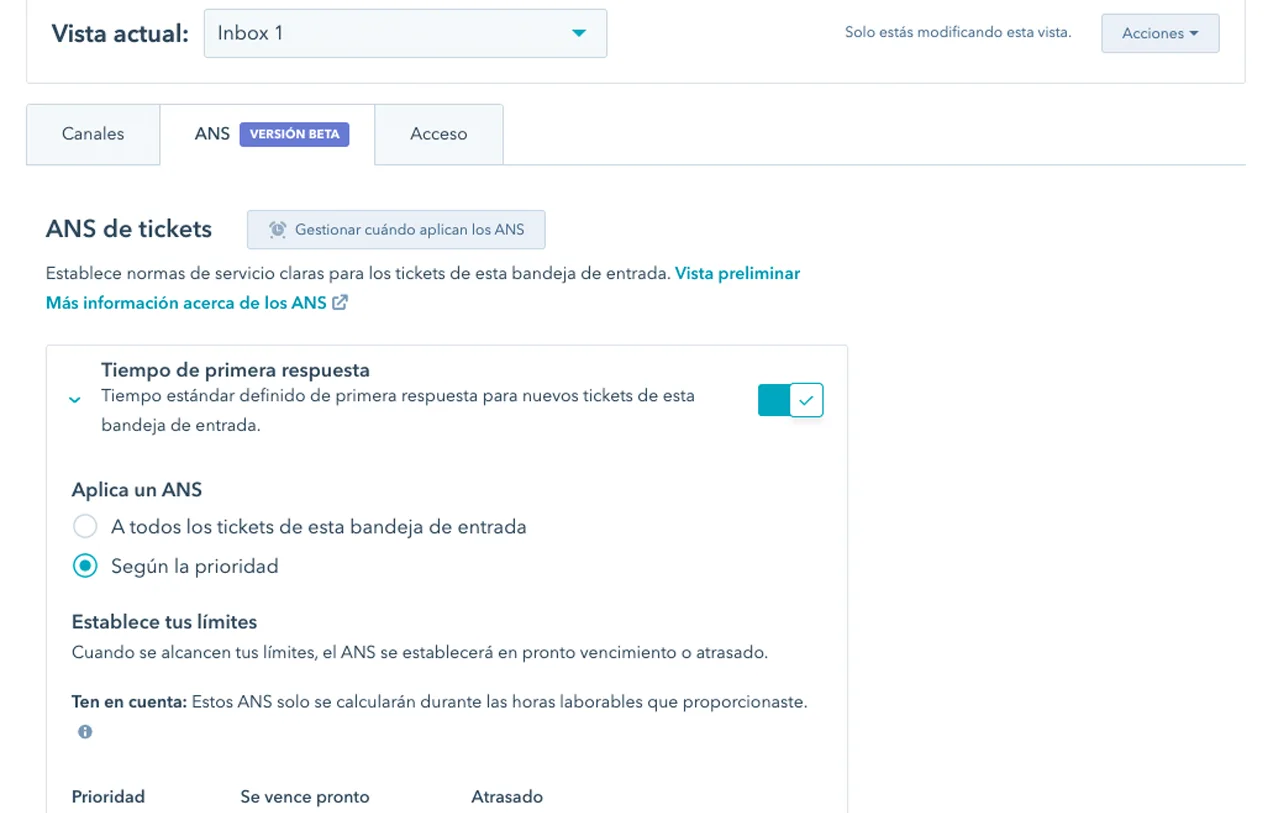Click the Tiempo de primera respuesta heading
Screen dimensions: 1280x813
[235, 370]
